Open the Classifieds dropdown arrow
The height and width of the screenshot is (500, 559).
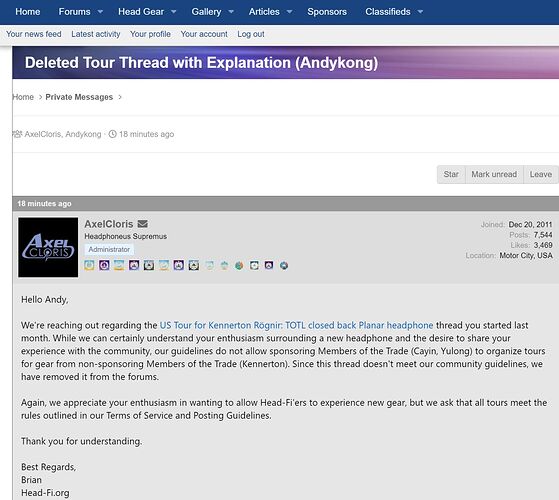tap(420, 12)
